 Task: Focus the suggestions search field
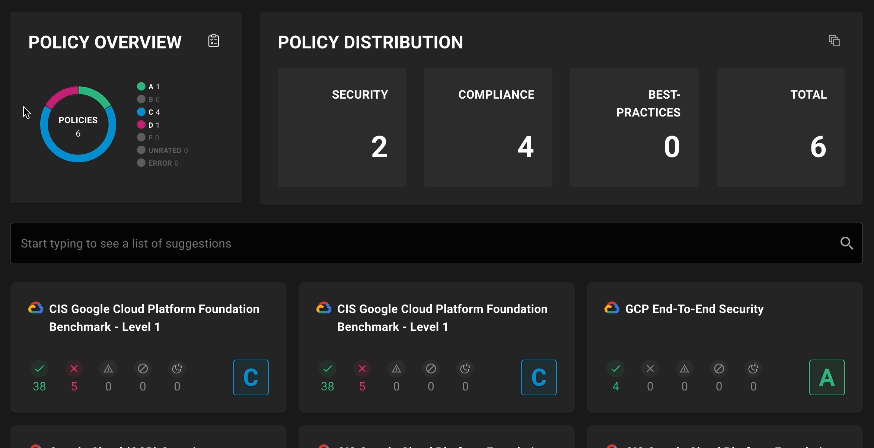click(x=436, y=243)
